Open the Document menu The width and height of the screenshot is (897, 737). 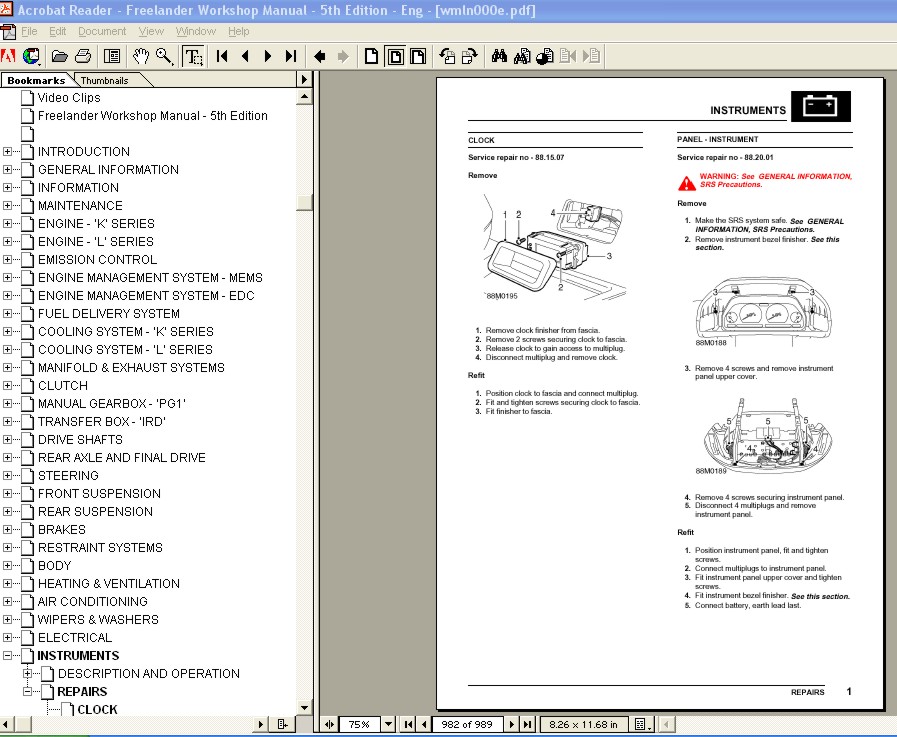pyautogui.click(x=102, y=31)
